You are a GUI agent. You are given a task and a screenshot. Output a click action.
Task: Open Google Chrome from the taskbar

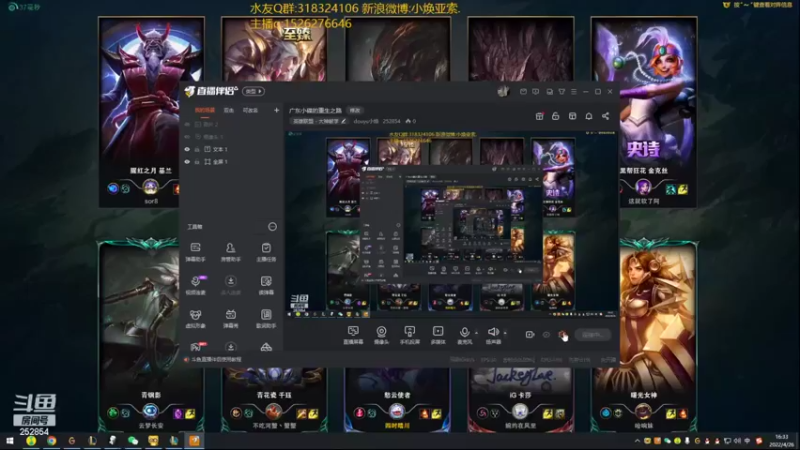click(52, 441)
